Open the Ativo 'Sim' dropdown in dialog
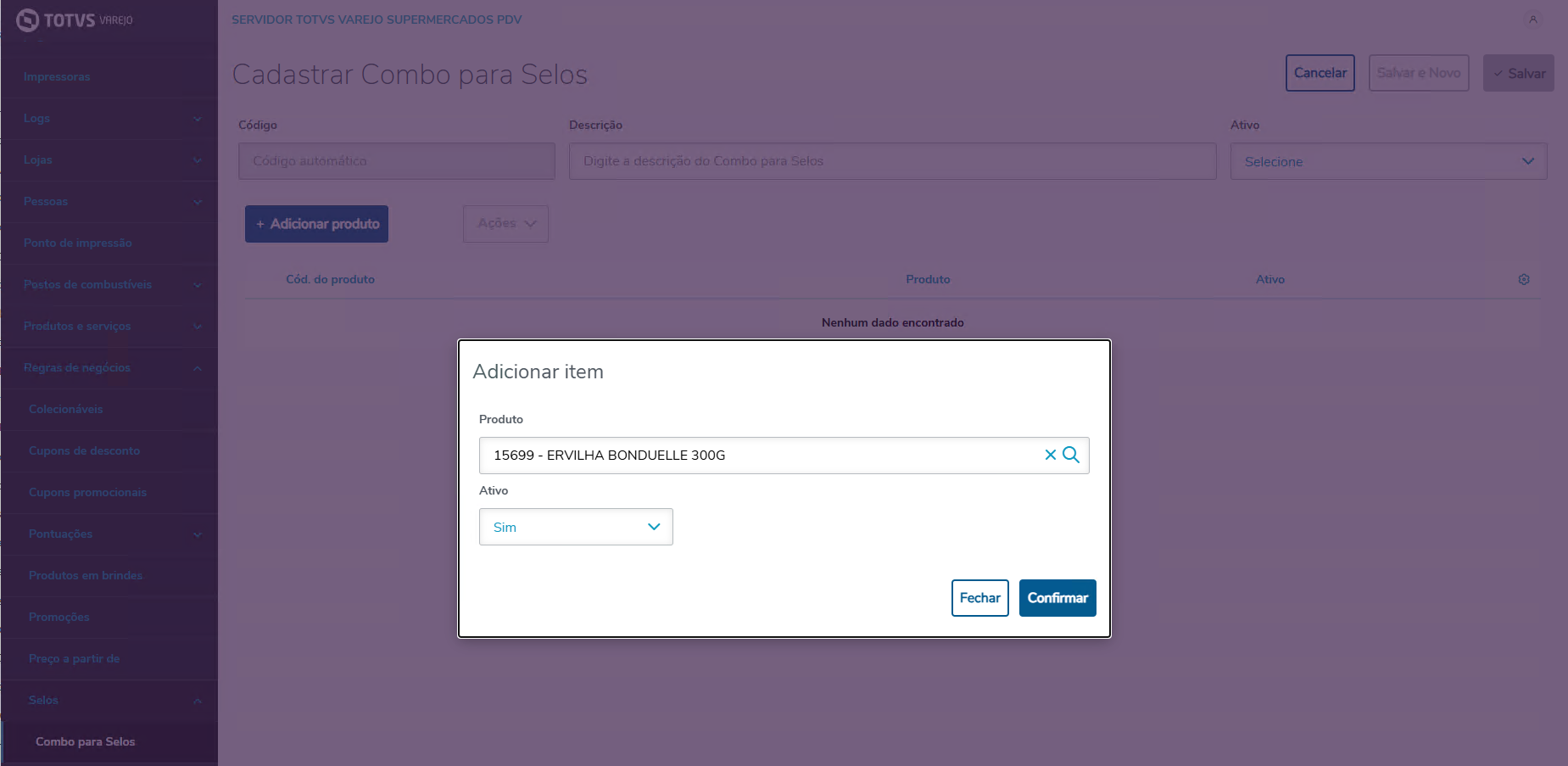This screenshot has width=1568, height=766. coord(576,527)
